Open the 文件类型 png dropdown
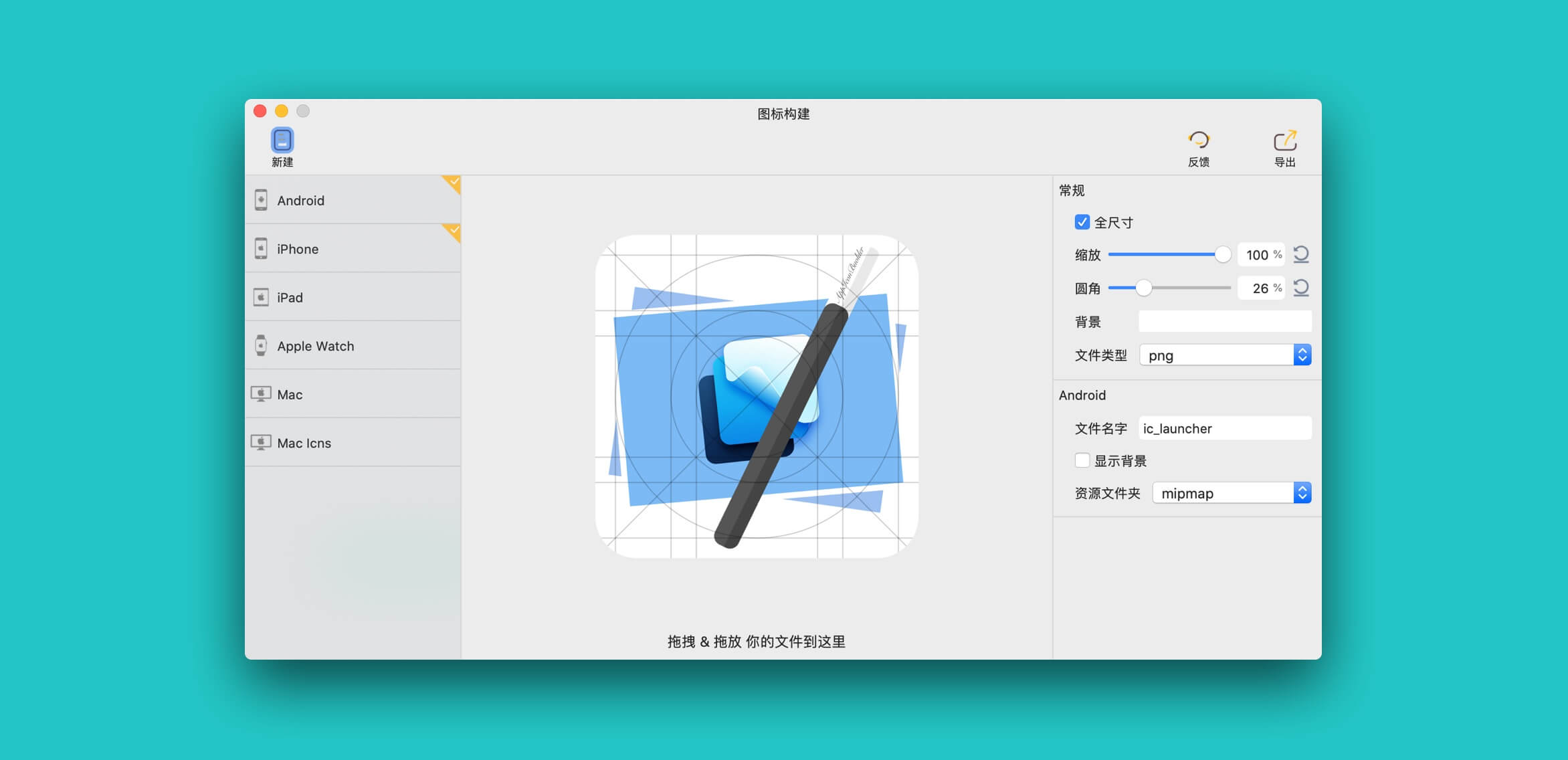 point(1225,355)
